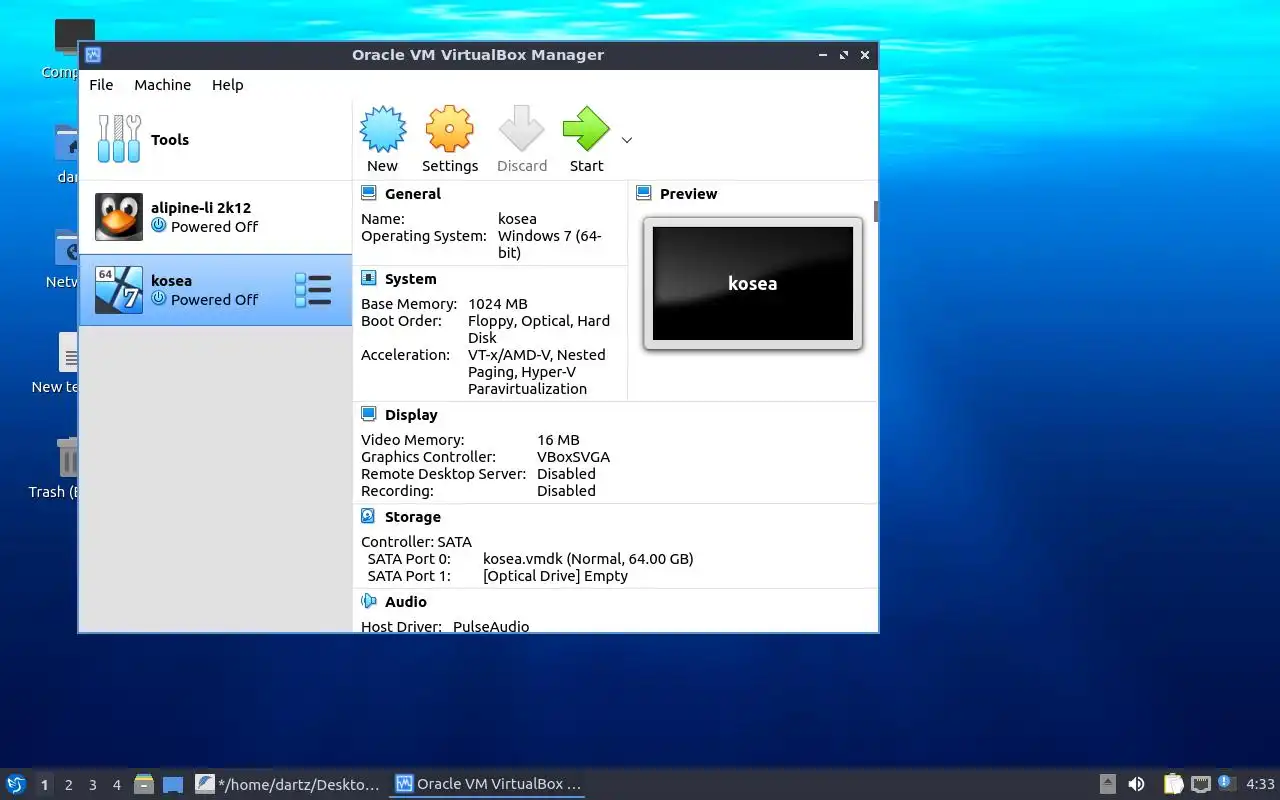Open the System section header link
The height and width of the screenshot is (800, 1280).
(x=410, y=279)
